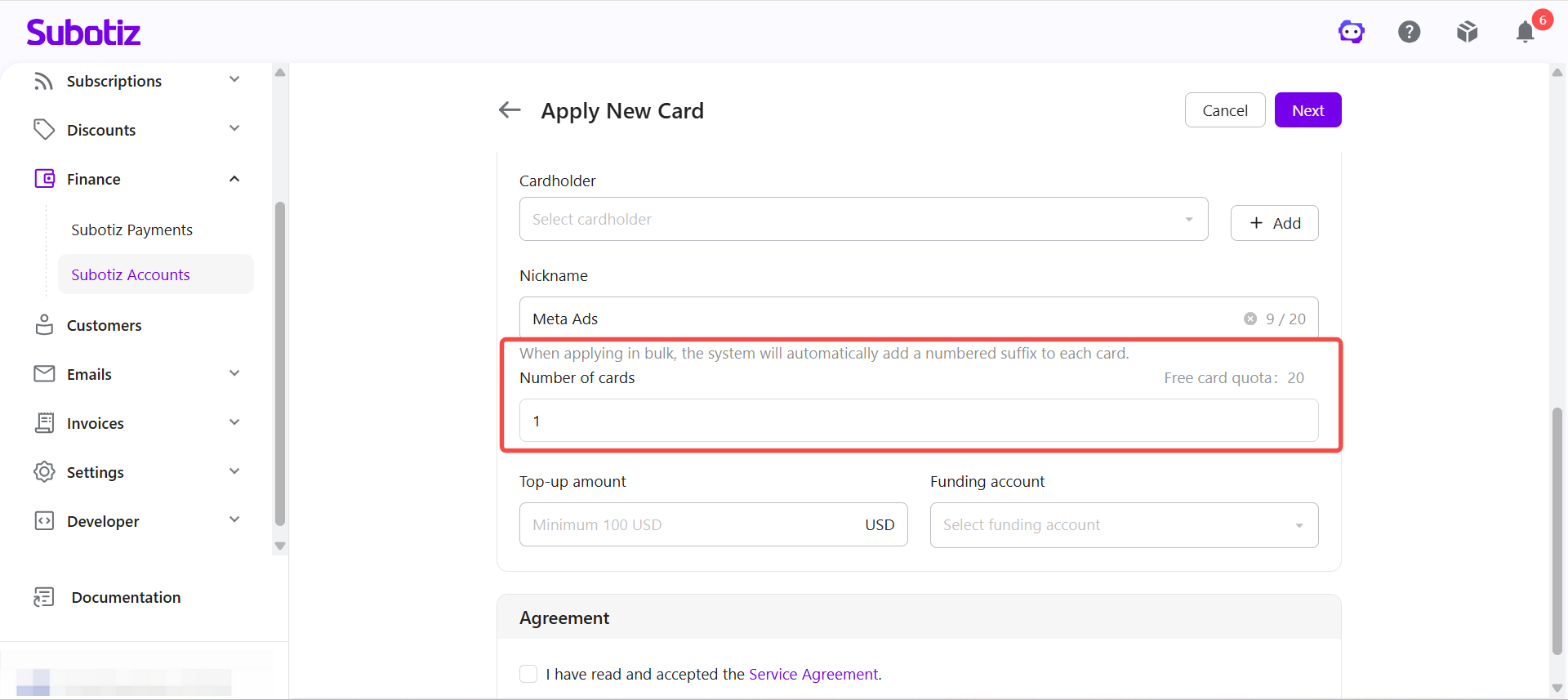Open the Select cardholder dropdown

tap(863, 219)
